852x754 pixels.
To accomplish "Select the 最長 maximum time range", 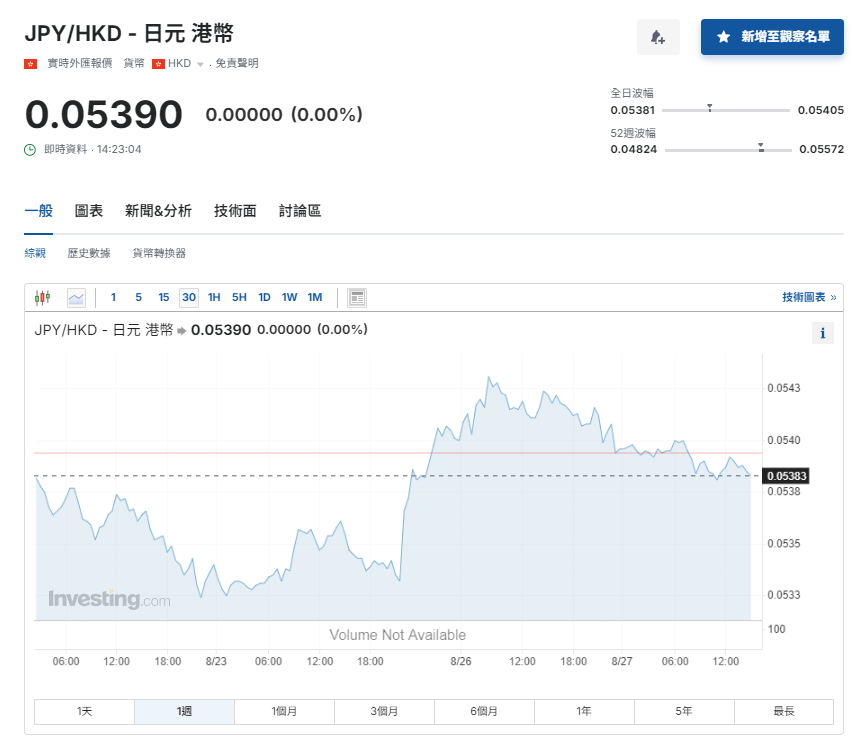I will tap(783, 711).
